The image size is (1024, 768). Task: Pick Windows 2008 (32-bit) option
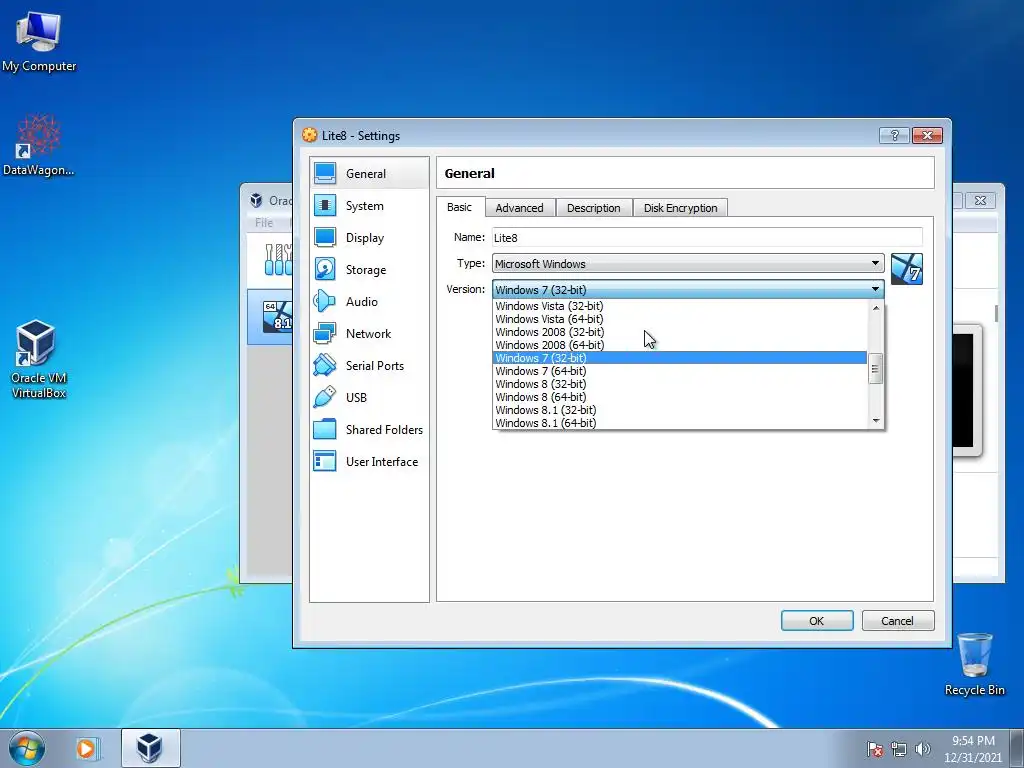pyautogui.click(x=679, y=332)
